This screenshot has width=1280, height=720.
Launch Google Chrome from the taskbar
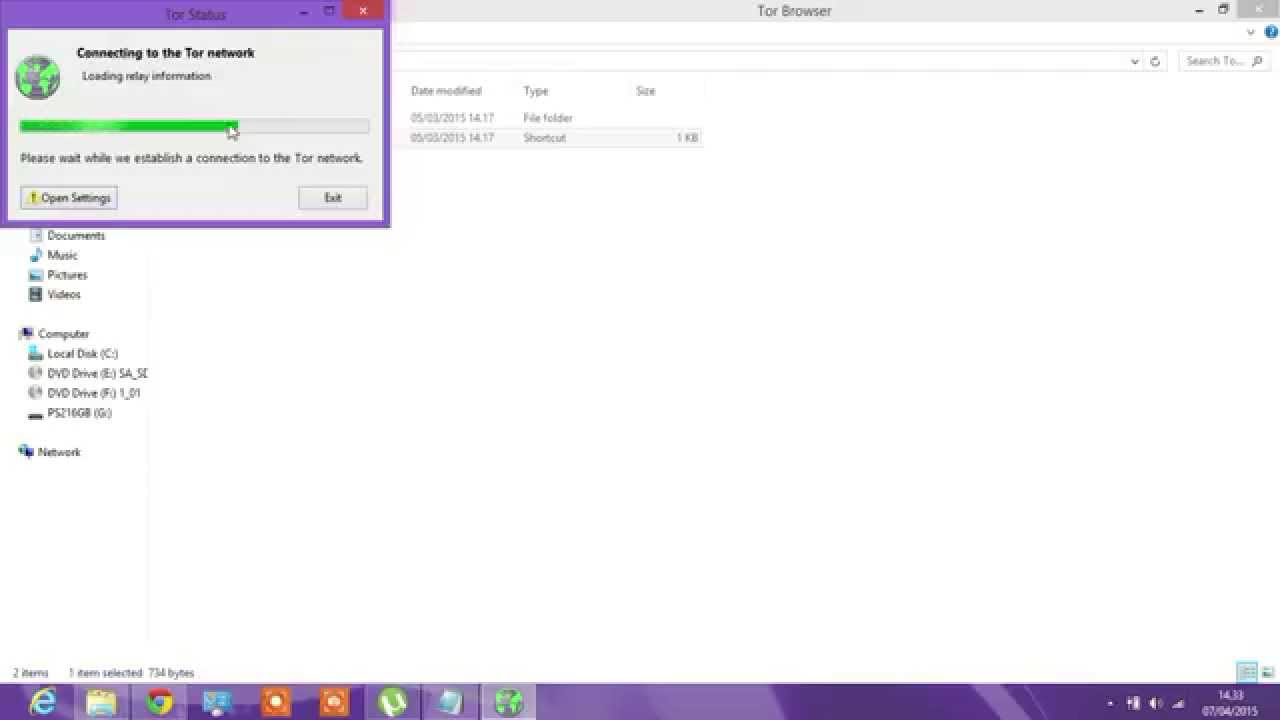(159, 702)
